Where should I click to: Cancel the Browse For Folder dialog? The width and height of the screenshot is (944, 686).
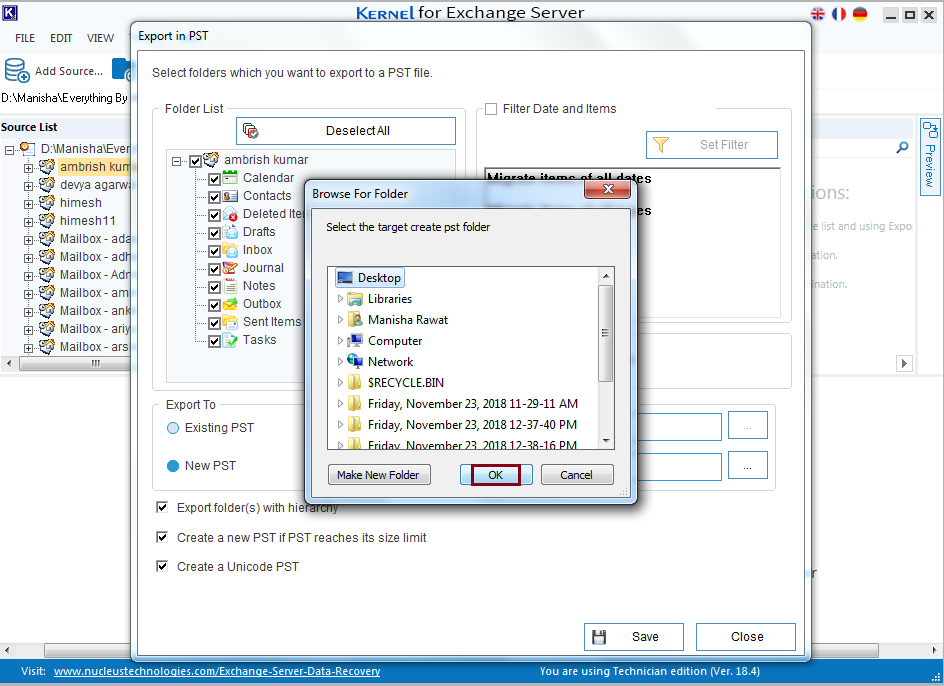point(577,475)
